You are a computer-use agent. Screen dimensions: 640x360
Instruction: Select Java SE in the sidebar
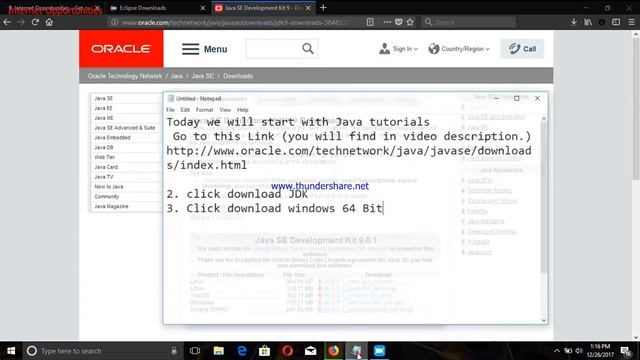tap(104, 98)
